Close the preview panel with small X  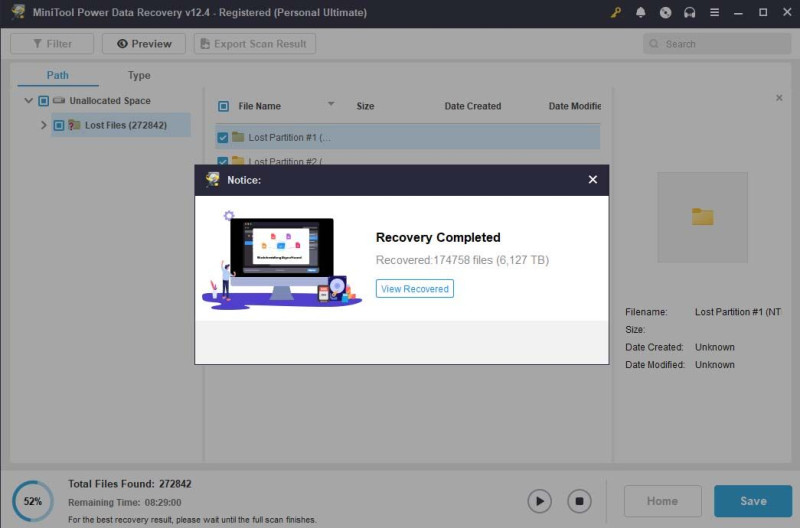779,97
